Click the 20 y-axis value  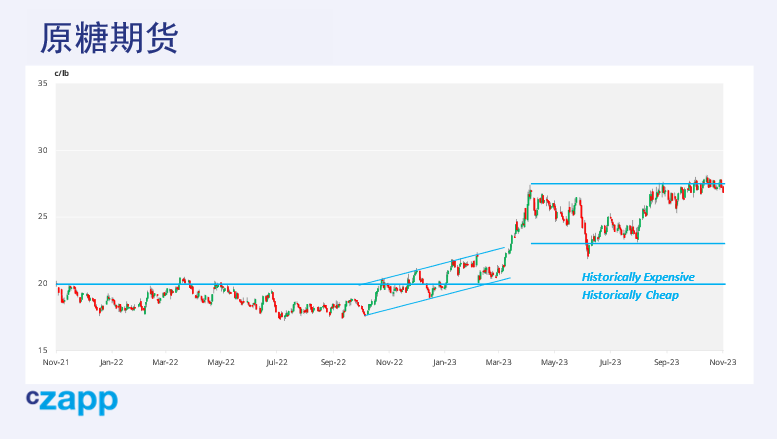tap(42, 284)
